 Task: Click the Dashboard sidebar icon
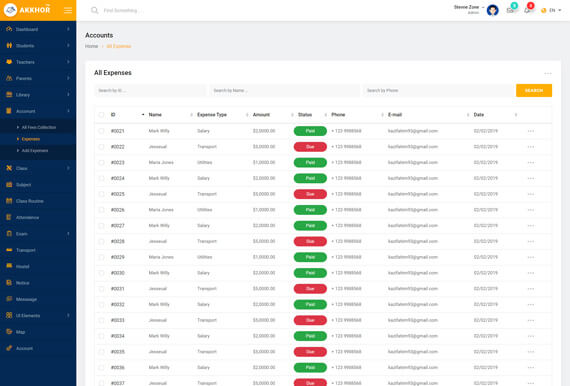pos(9,29)
